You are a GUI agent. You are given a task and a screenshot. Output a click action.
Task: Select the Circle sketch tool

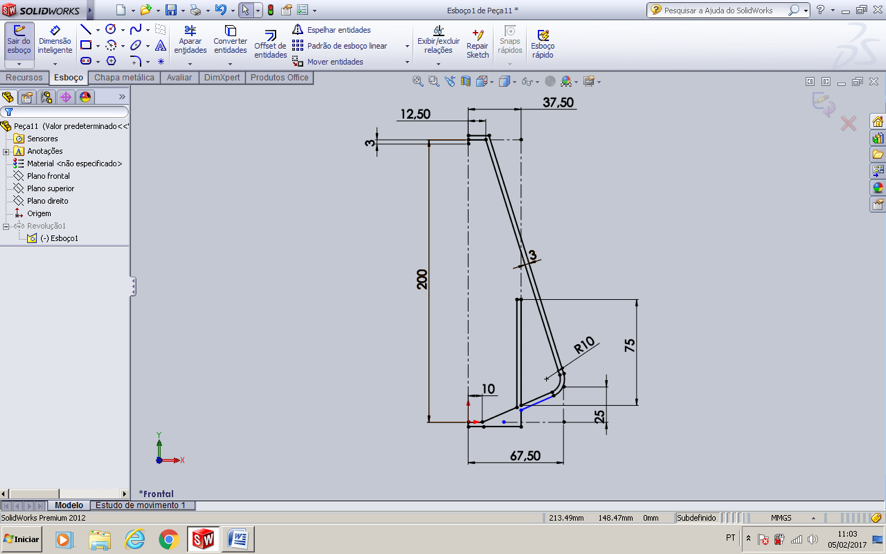[111, 29]
